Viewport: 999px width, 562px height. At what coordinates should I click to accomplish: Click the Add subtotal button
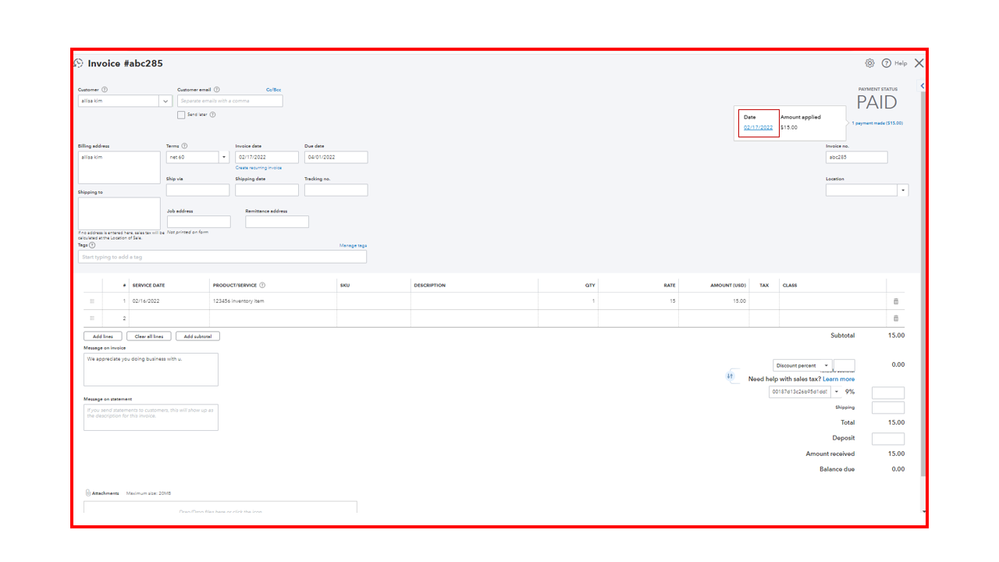click(x=198, y=336)
